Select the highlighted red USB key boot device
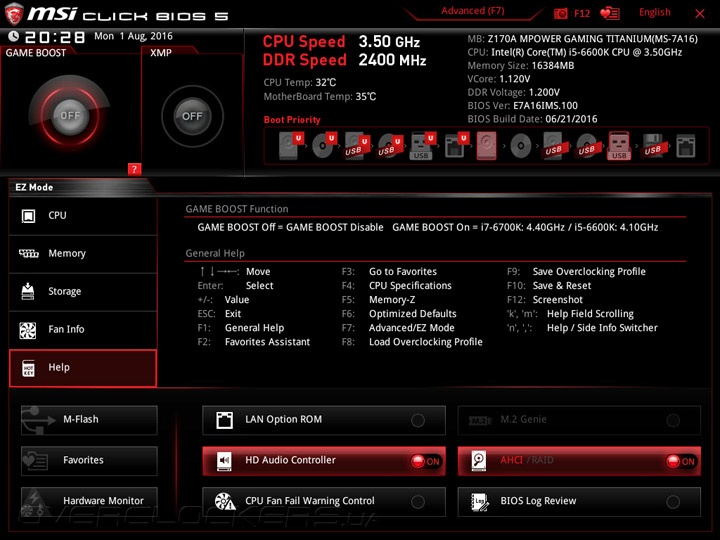The width and height of the screenshot is (720, 540). pyautogui.click(x=619, y=146)
